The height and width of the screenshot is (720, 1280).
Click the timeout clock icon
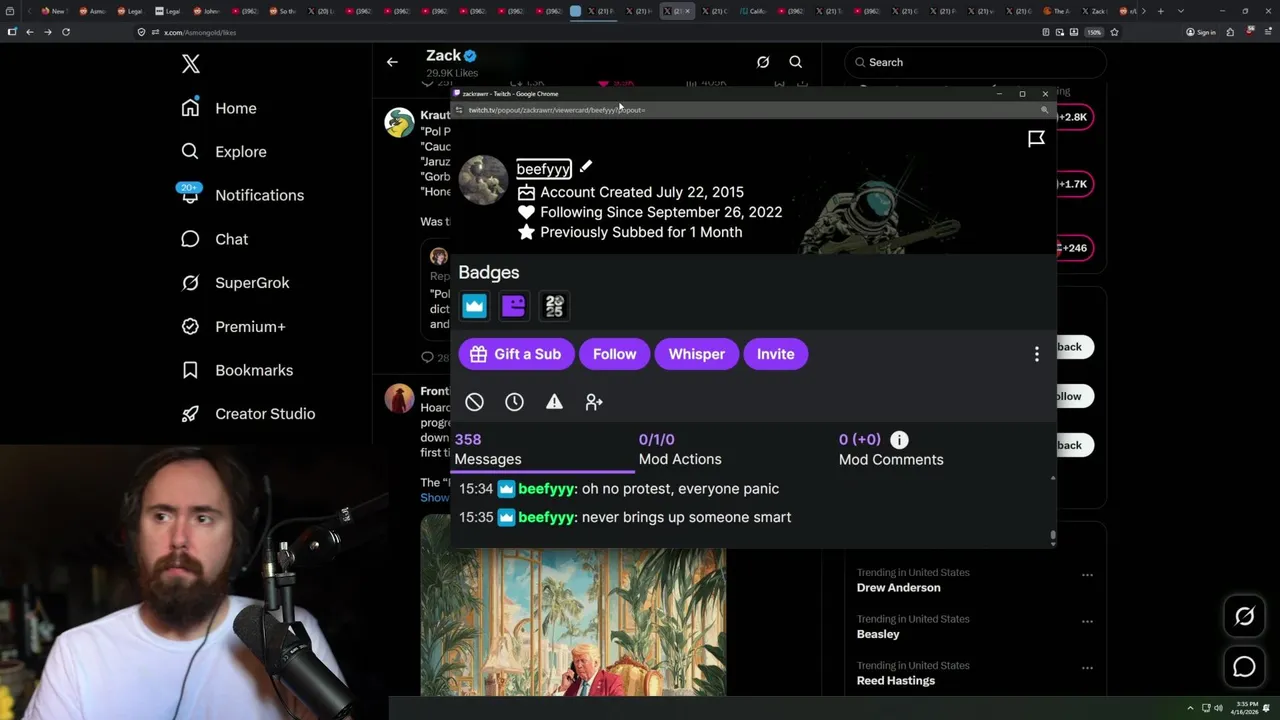tap(514, 402)
